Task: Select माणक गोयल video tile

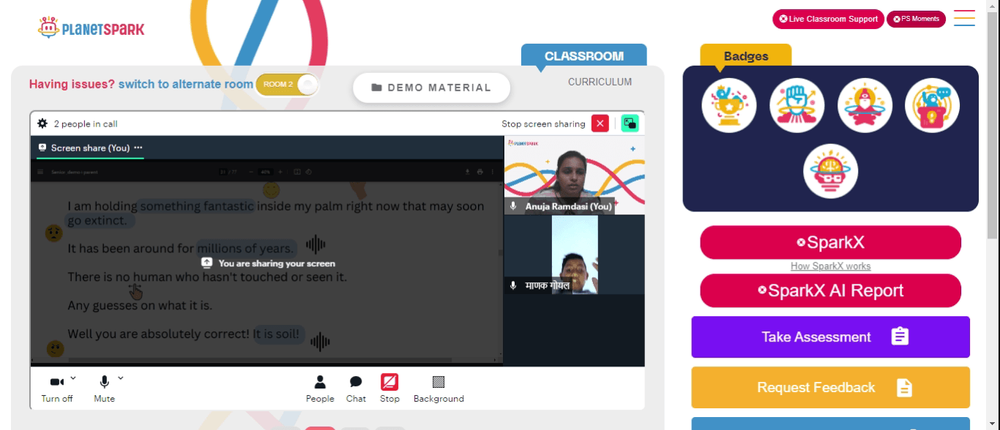Action: tap(574, 255)
